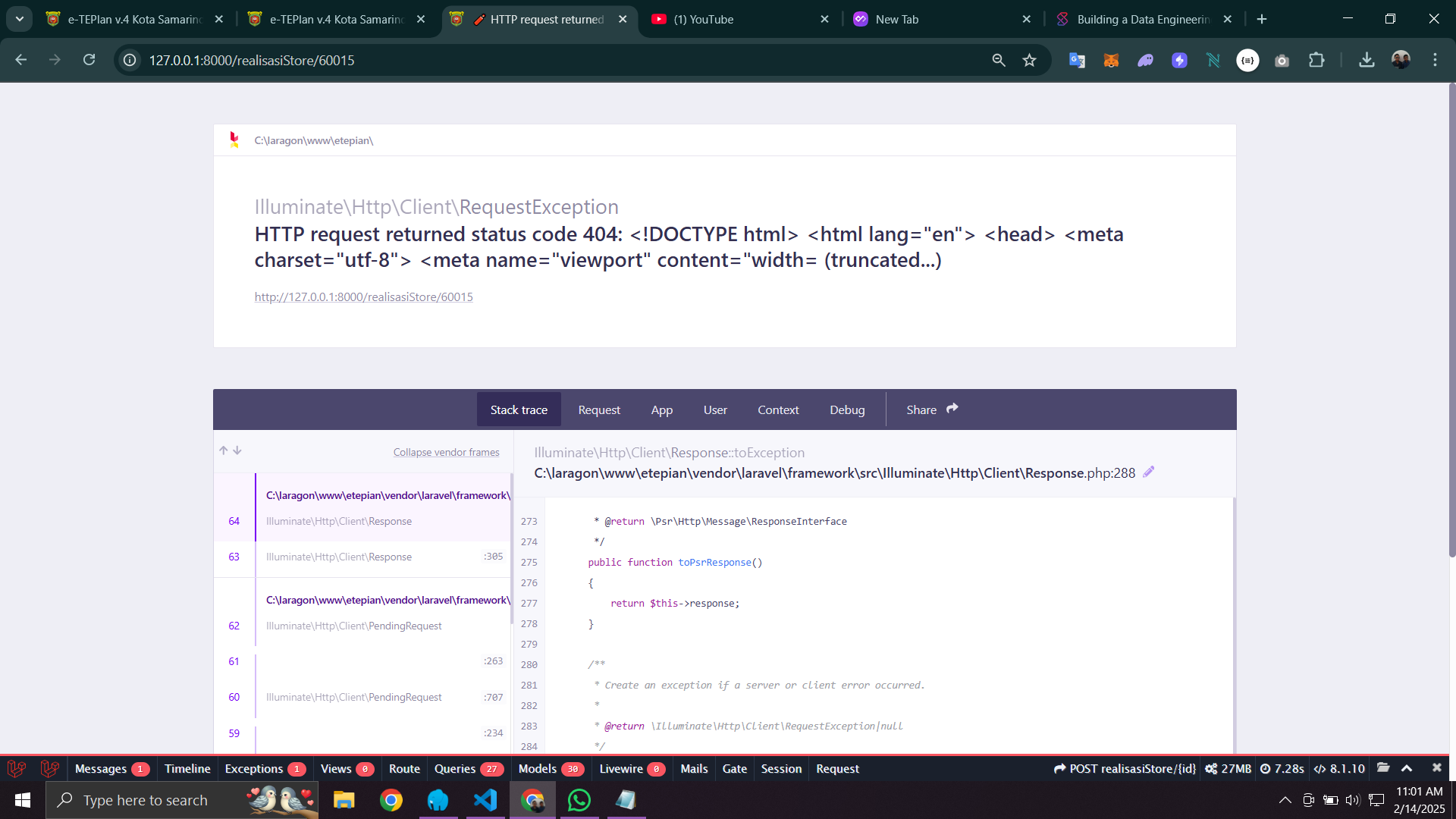The width and height of the screenshot is (1456, 819).
Task: Click the edit pencil icon next to Response.php:288
Action: coord(1149,472)
